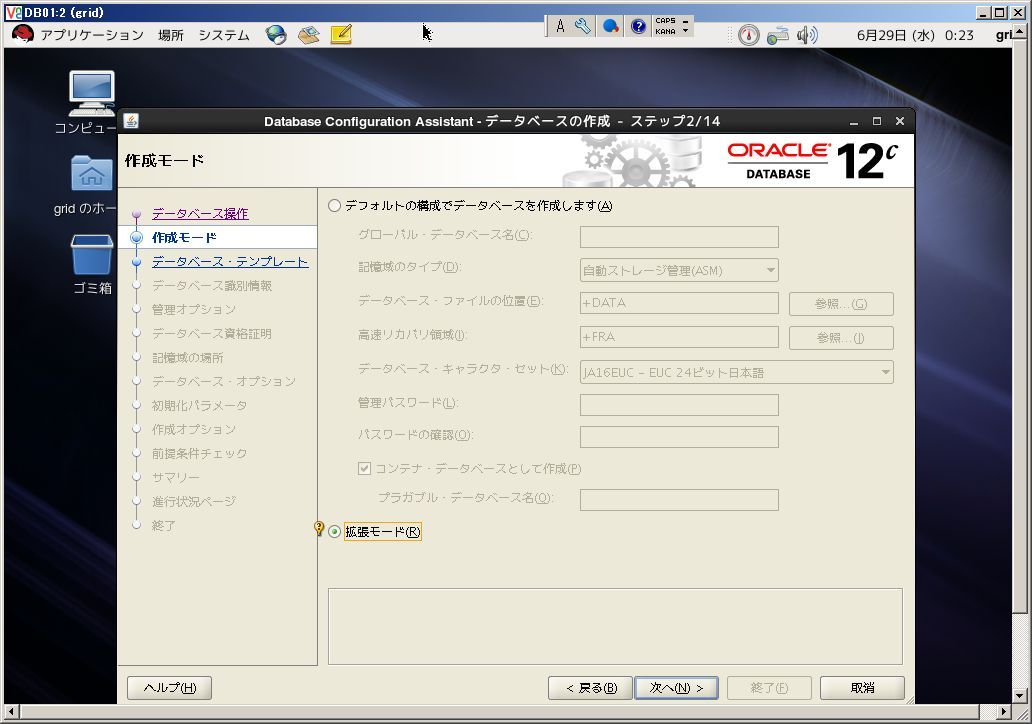Click the global database name field

coord(679,237)
